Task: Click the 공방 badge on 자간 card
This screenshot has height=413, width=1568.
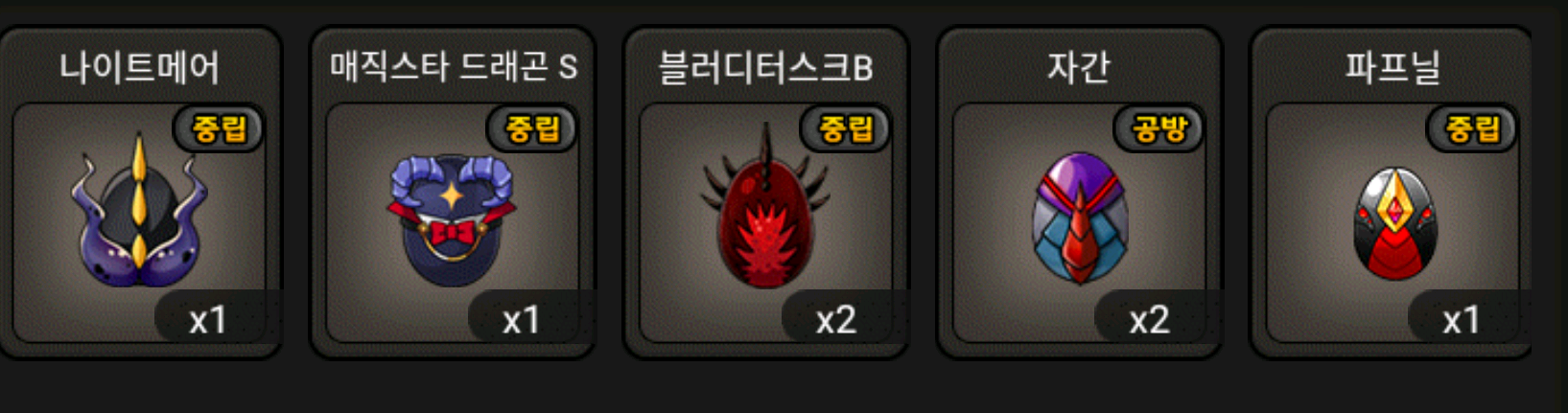Action: [1159, 128]
